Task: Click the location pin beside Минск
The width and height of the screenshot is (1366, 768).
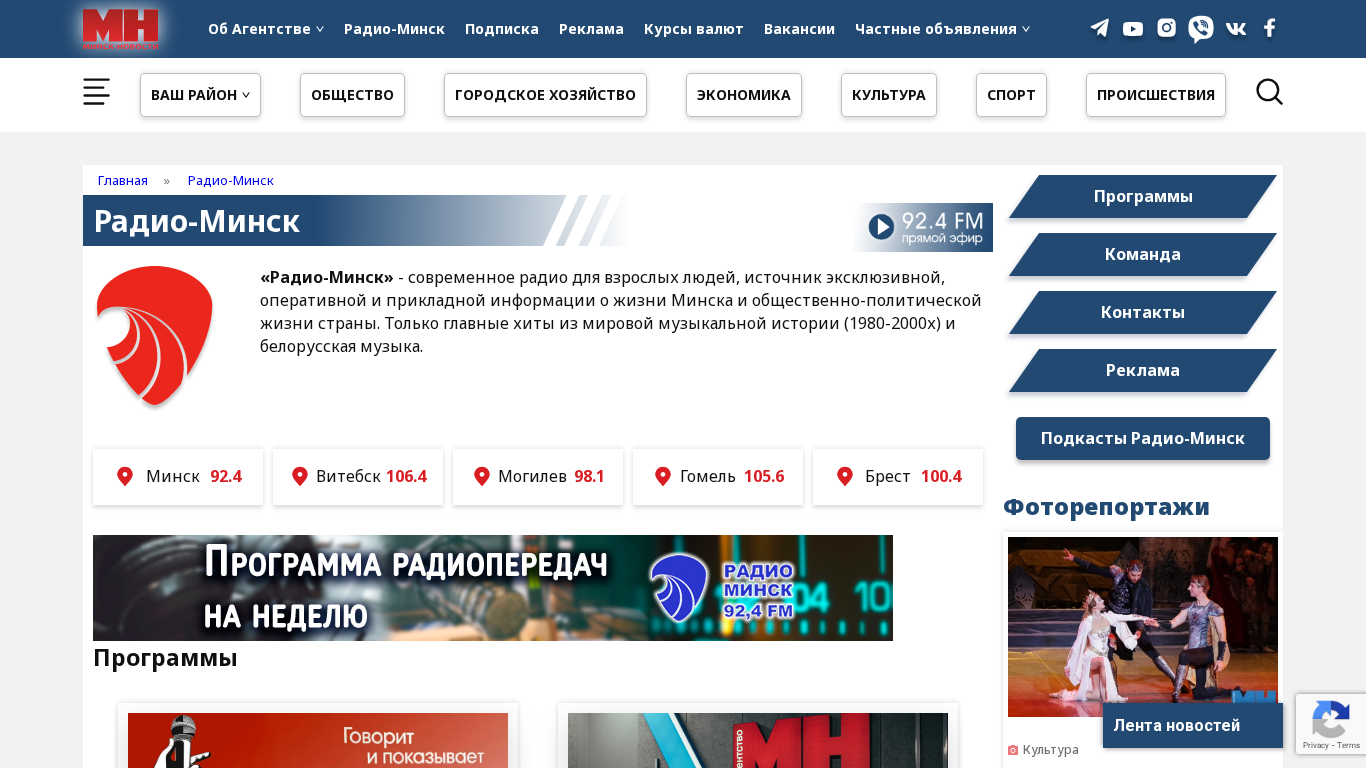Action: coord(125,476)
